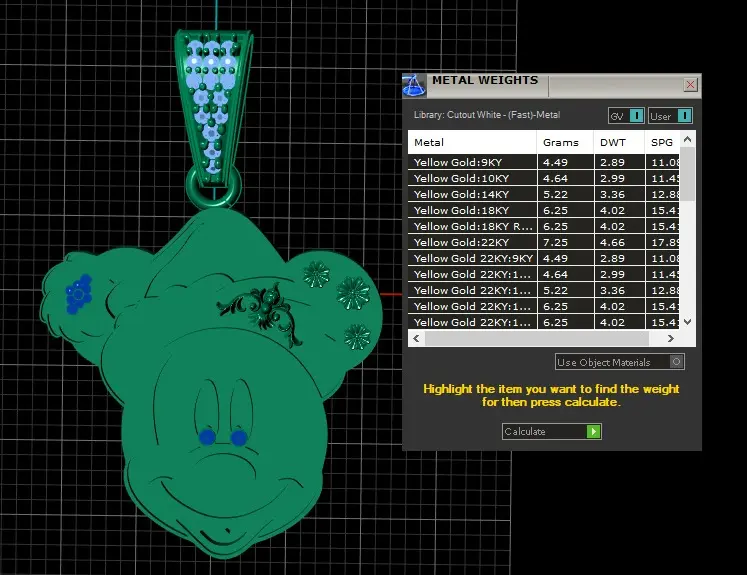Sort by the SPG column header
Screen dimensions: 747x575
coord(663,142)
